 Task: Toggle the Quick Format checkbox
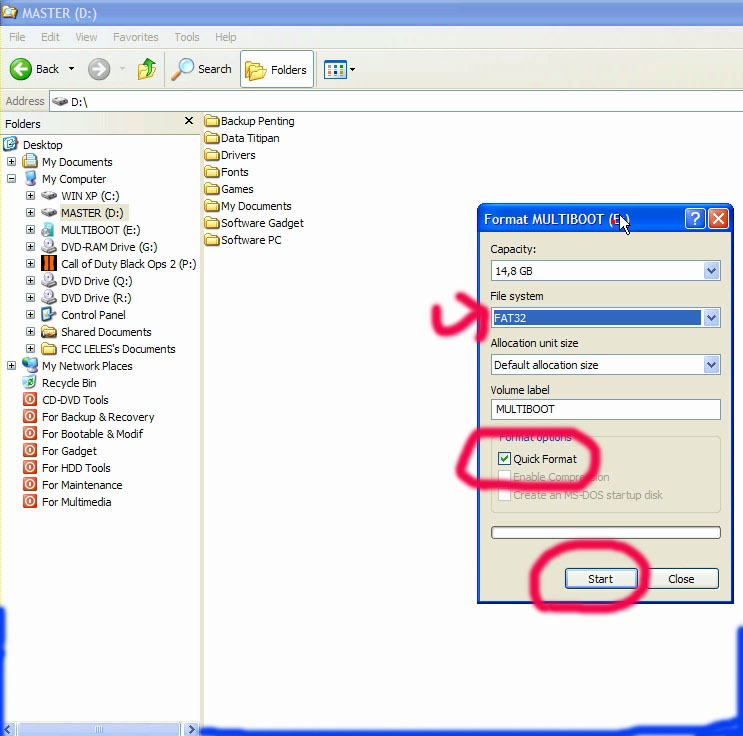[x=504, y=459]
